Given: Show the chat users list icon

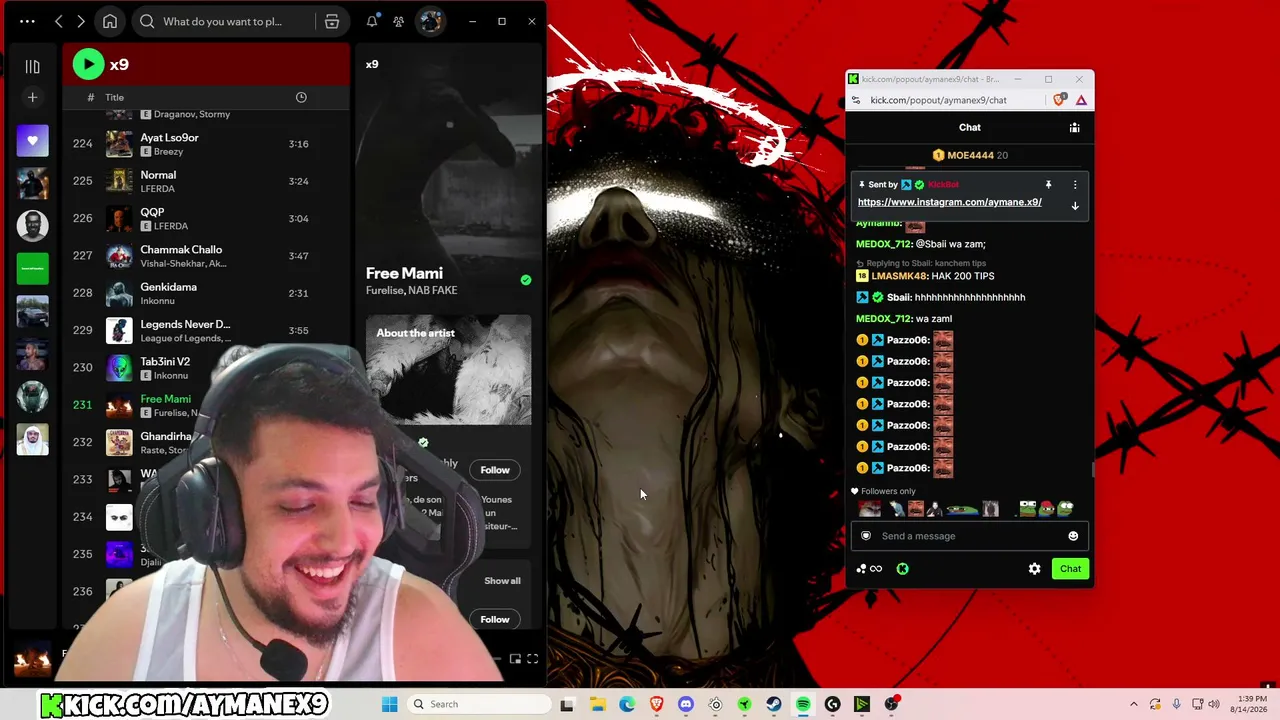Looking at the screenshot, I should (1074, 128).
